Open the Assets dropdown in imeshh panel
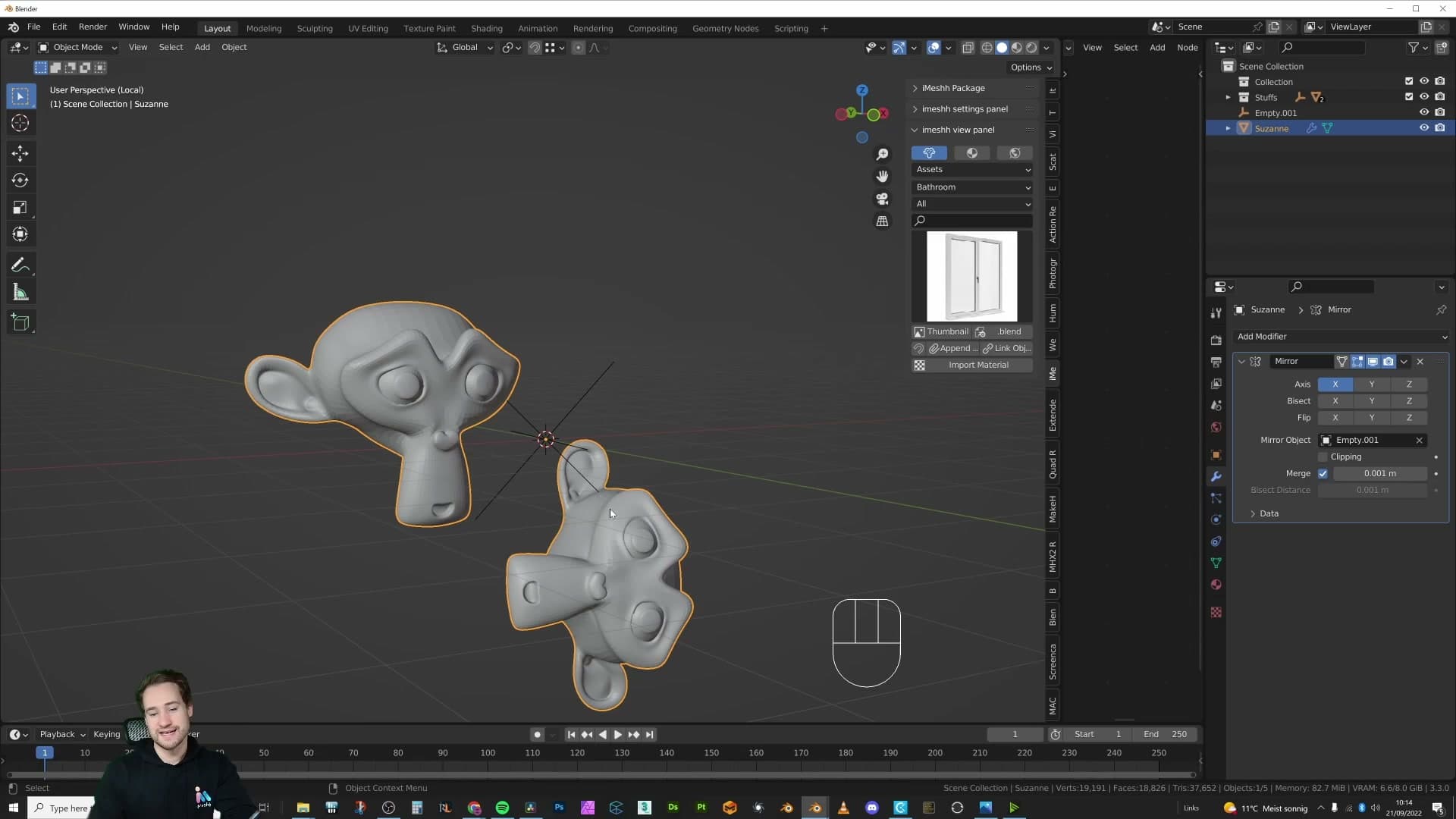Image resolution: width=1456 pixels, height=819 pixels. point(972,170)
